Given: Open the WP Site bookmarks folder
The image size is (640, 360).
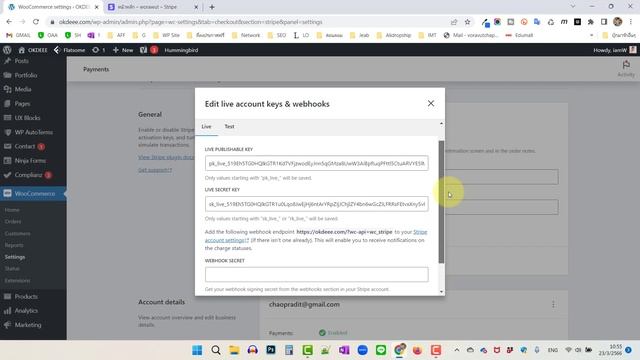Looking at the screenshot, I should tap(167, 35).
